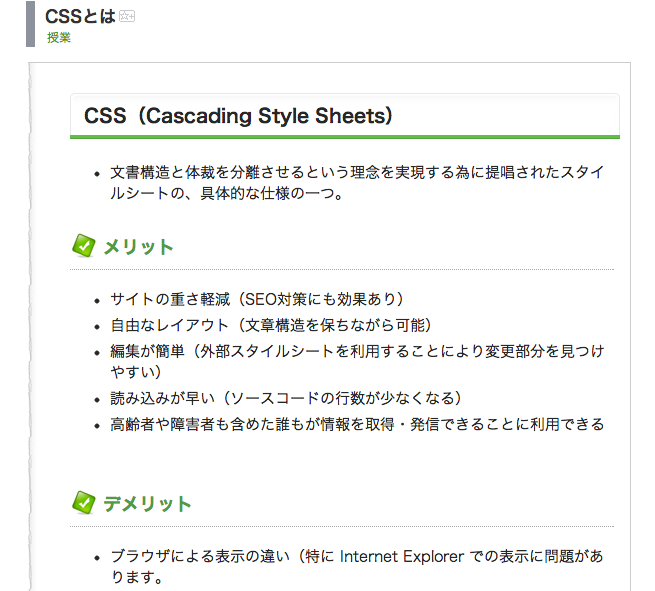Click the 編集が簡単 bullet item
Viewport: 655px width, 591px height.
point(357,361)
